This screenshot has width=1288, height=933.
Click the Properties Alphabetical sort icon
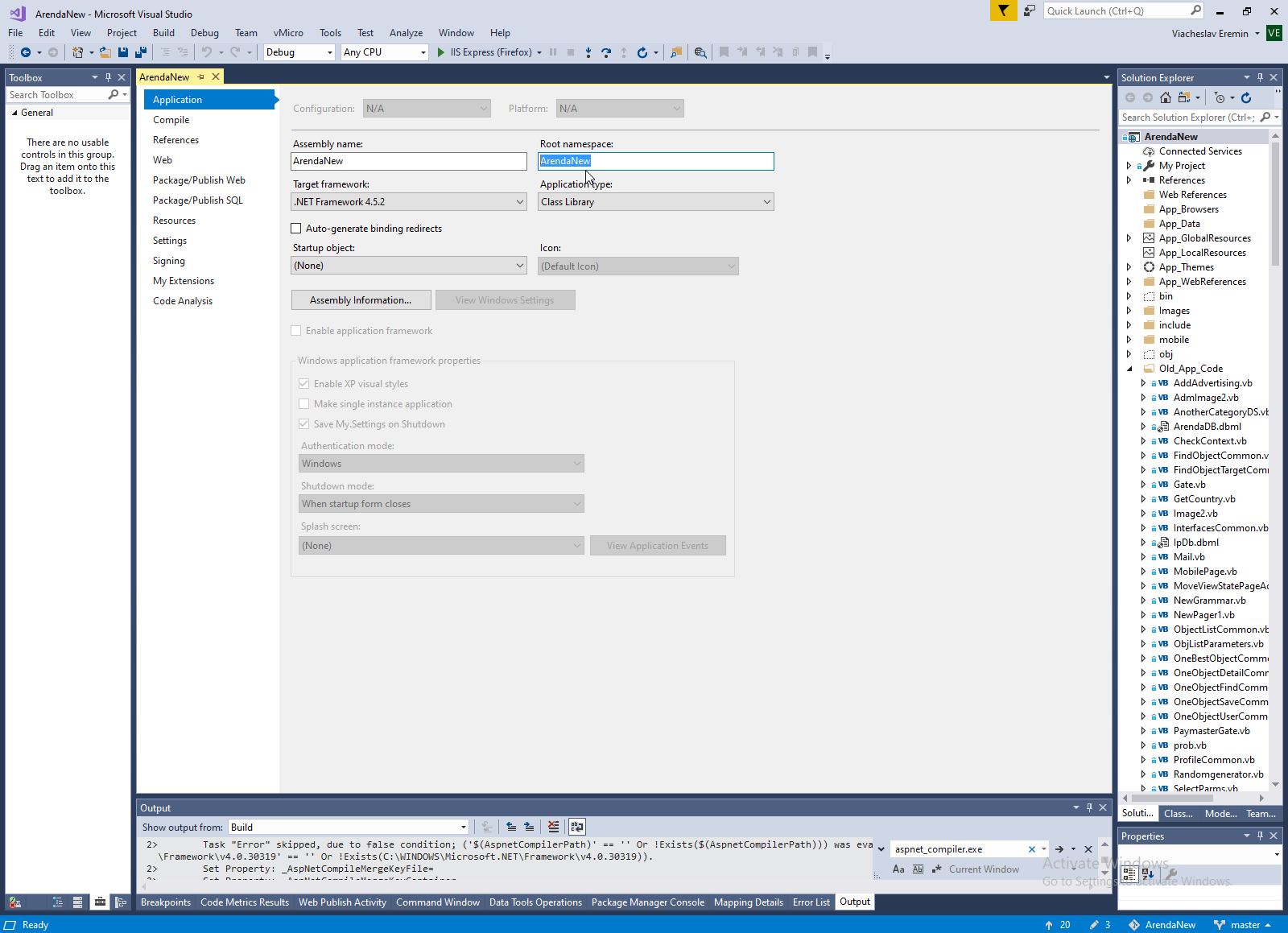point(1148,873)
